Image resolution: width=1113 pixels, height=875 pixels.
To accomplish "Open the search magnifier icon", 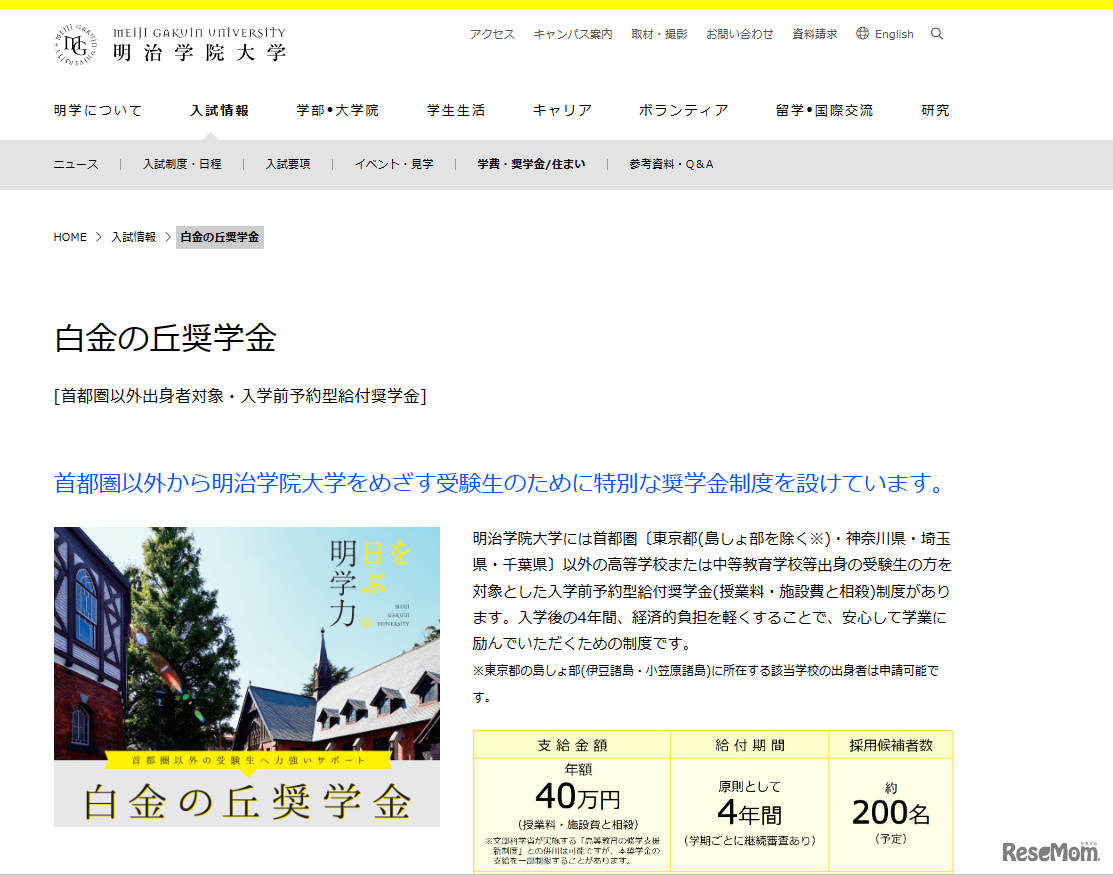I will point(936,33).
